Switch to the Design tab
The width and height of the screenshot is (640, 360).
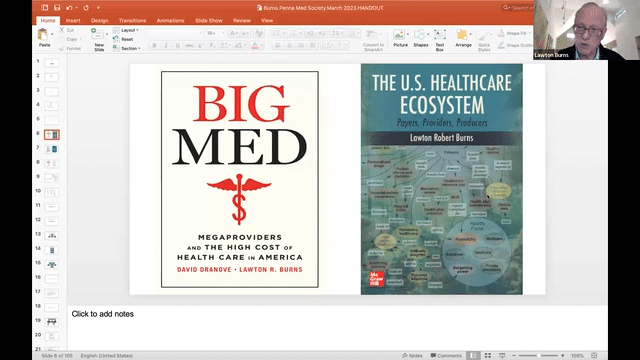tap(100, 20)
